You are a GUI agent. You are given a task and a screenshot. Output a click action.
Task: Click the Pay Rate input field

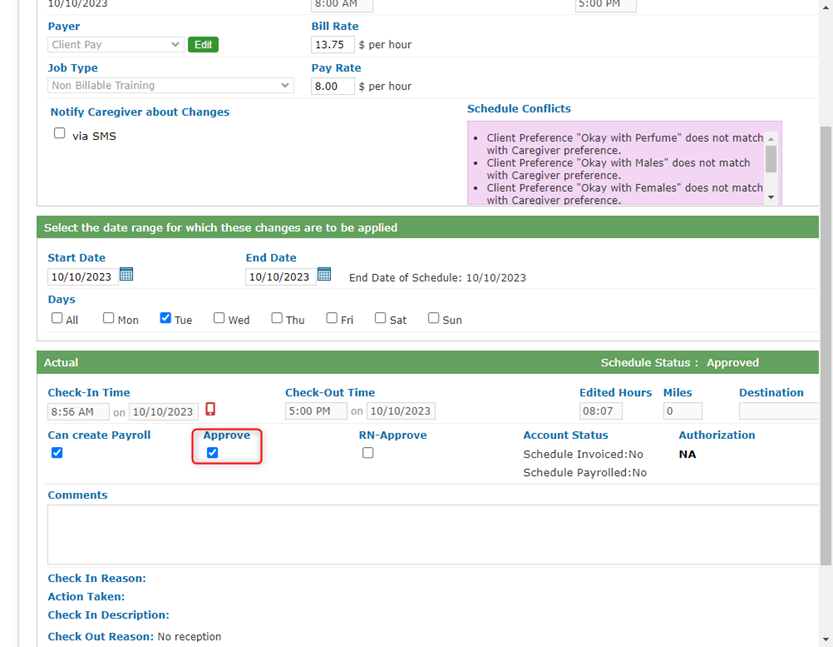(332, 87)
